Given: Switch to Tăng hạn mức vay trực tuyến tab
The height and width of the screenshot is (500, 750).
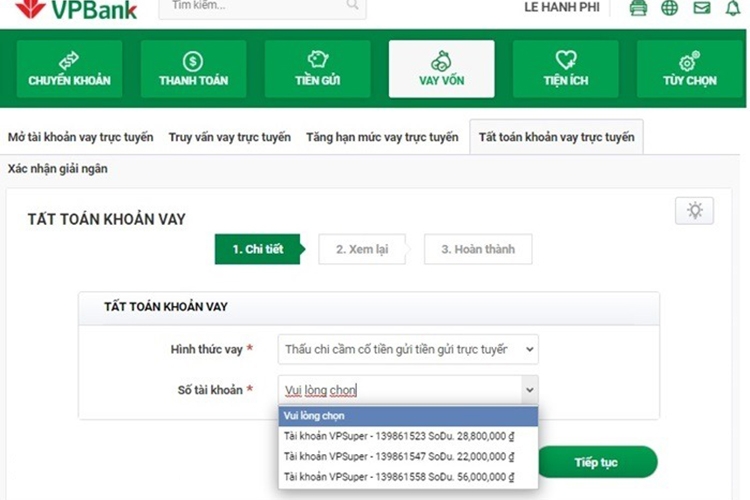Looking at the screenshot, I should [x=382, y=137].
